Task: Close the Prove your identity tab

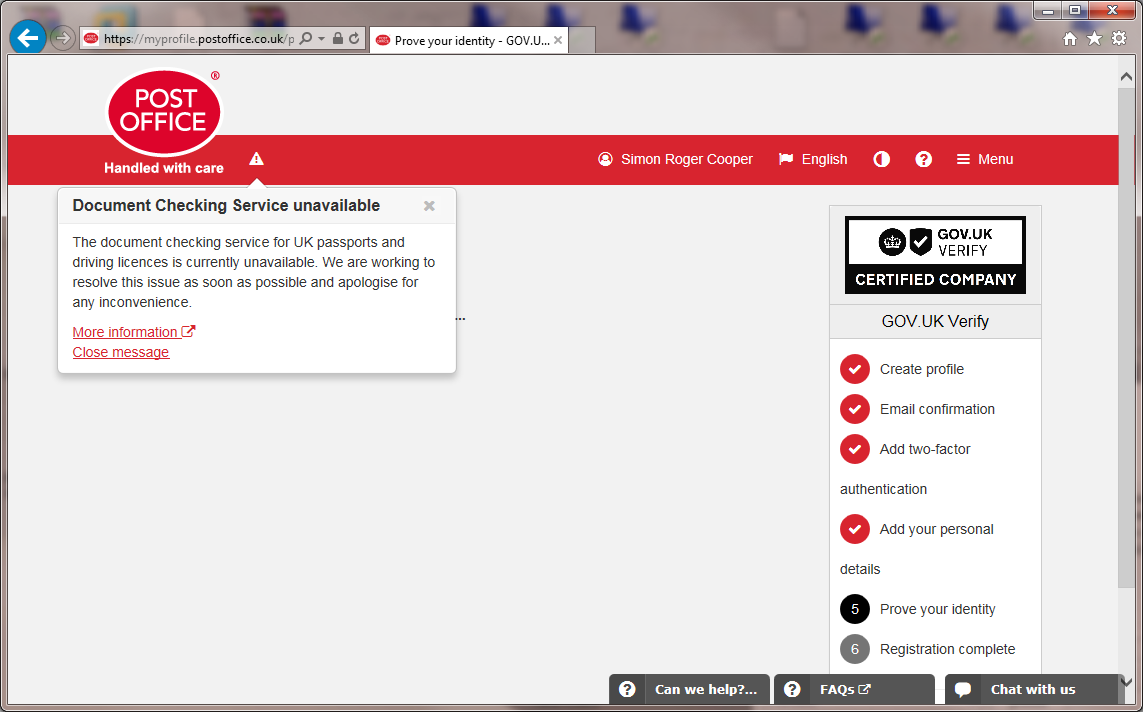Action: click(x=558, y=40)
